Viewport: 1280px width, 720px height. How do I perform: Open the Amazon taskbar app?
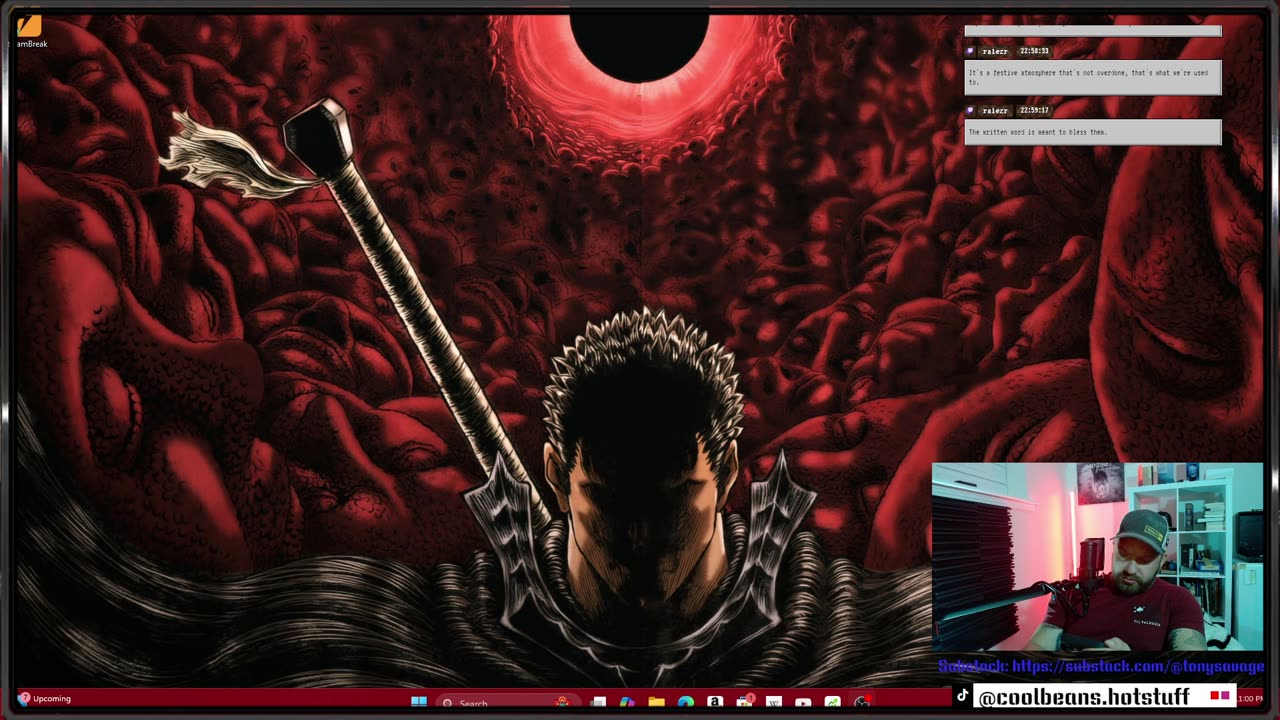[715, 702]
